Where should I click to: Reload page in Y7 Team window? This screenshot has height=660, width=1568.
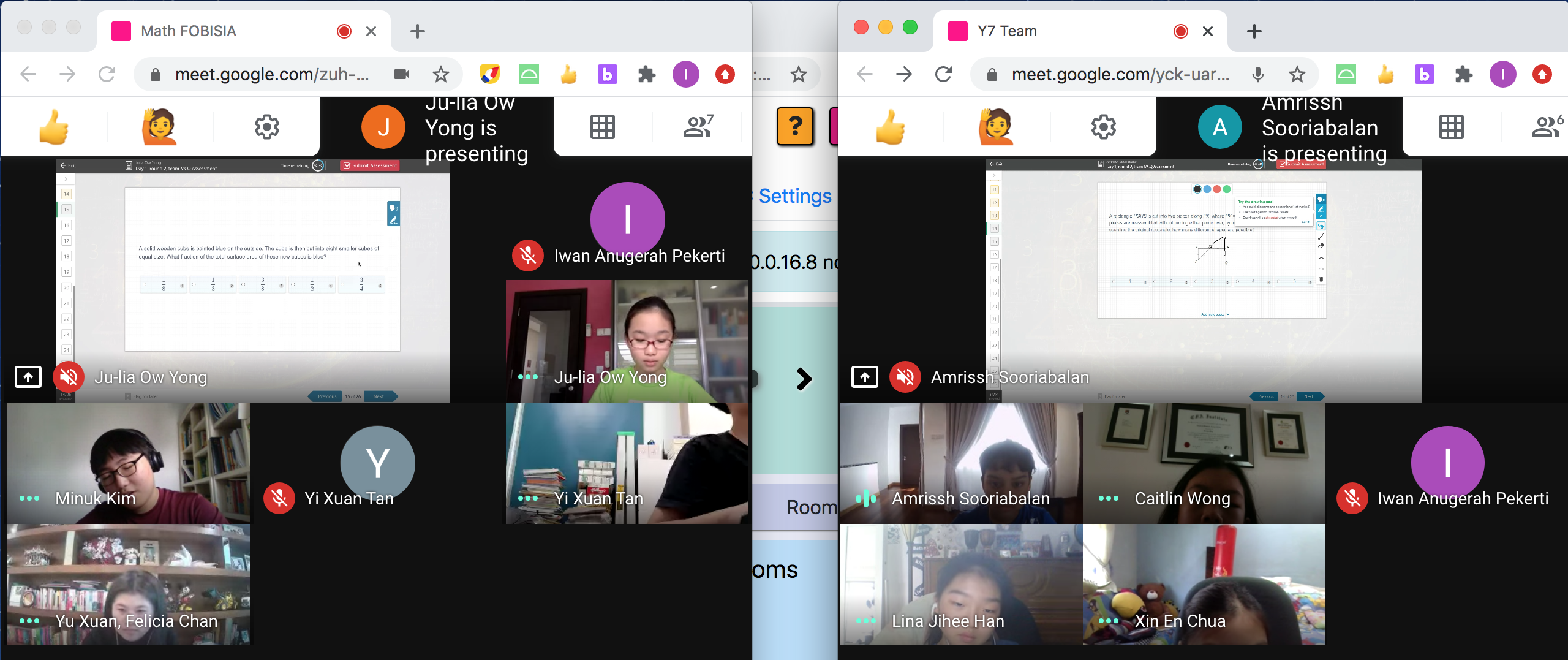click(x=943, y=74)
